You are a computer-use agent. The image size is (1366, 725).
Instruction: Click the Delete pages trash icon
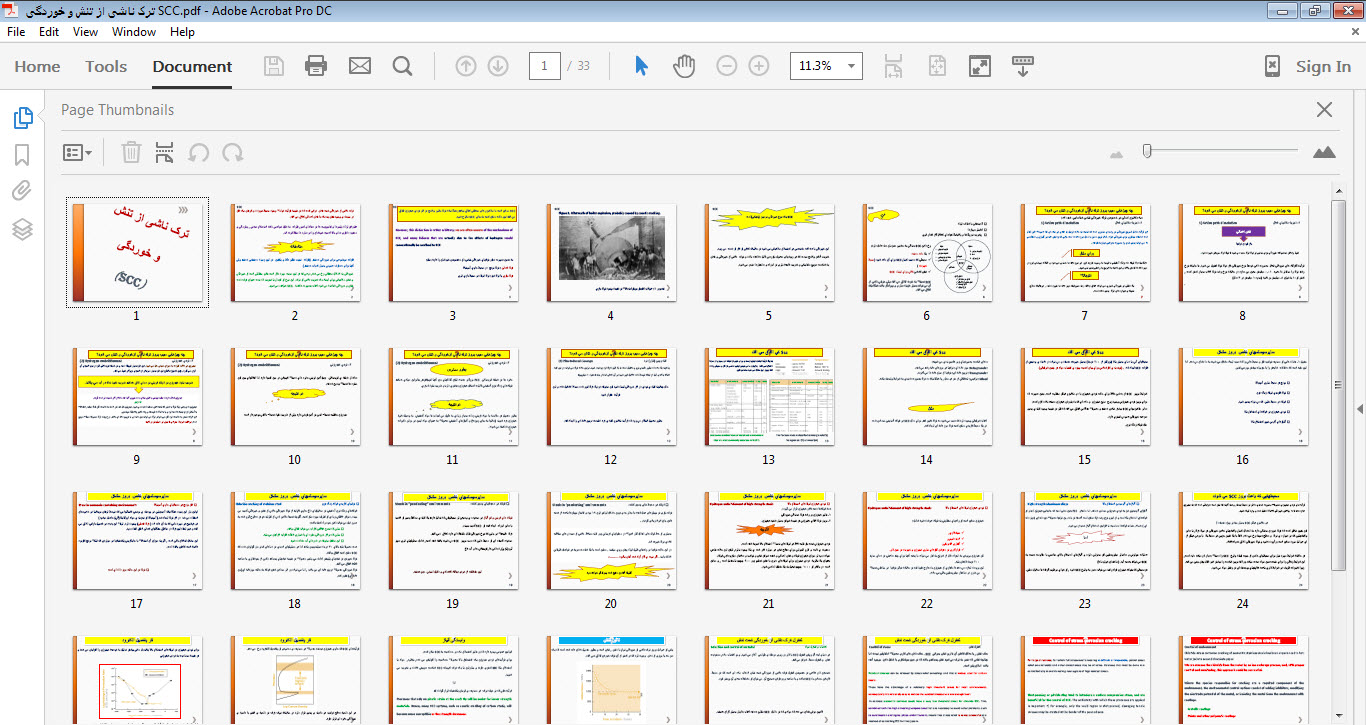131,152
